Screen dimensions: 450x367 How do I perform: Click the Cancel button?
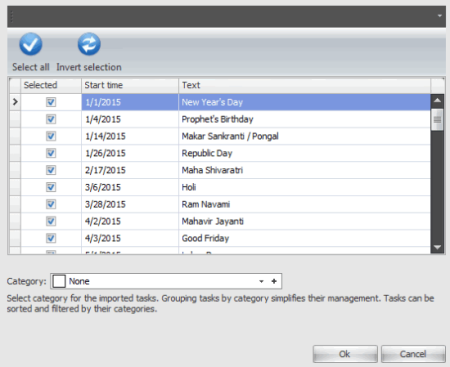(x=413, y=354)
